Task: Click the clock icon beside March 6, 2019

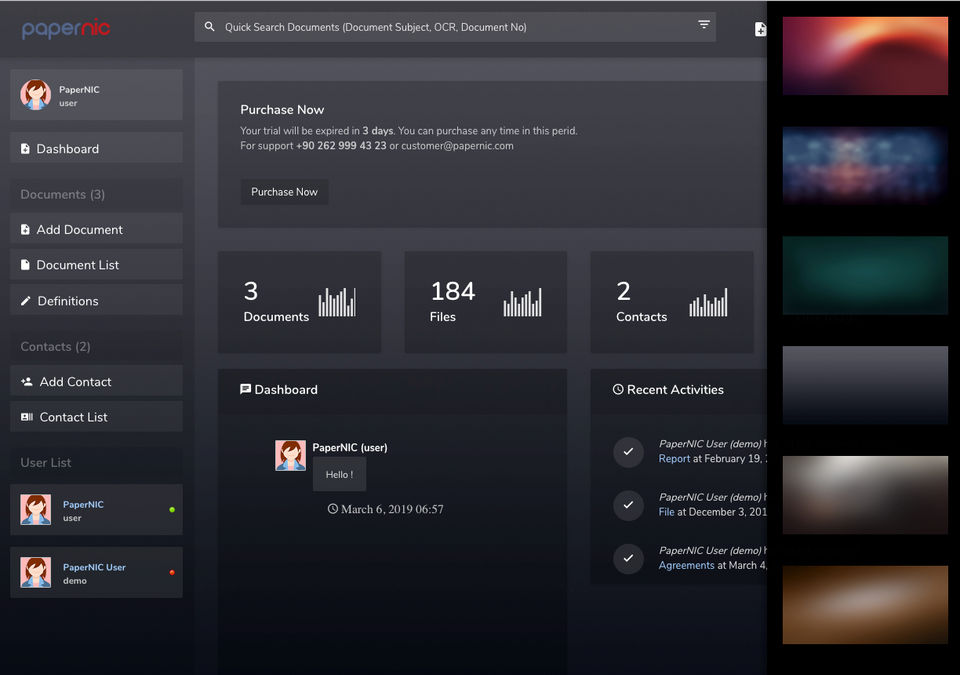Action: pos(332,509)
